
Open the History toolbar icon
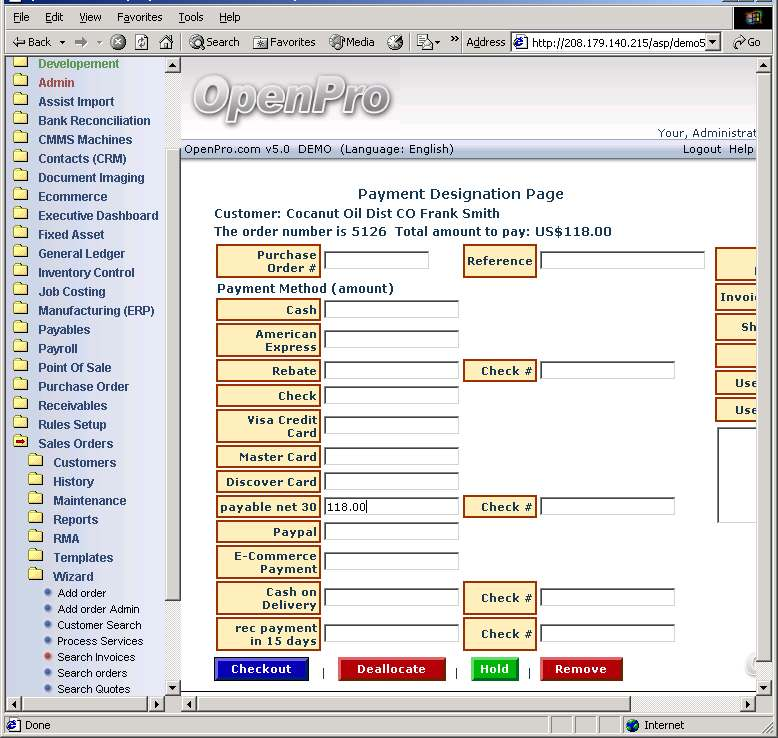tap(395, 42)
